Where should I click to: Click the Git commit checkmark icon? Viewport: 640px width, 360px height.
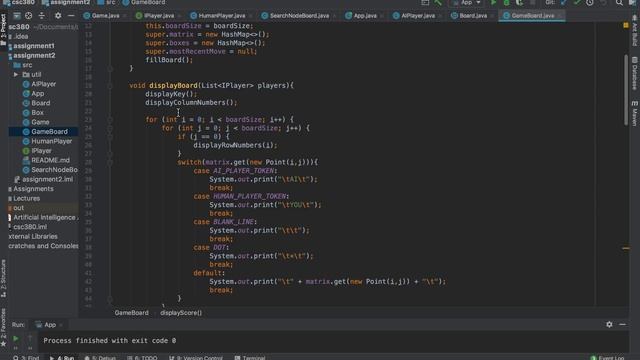click(577, 2)
